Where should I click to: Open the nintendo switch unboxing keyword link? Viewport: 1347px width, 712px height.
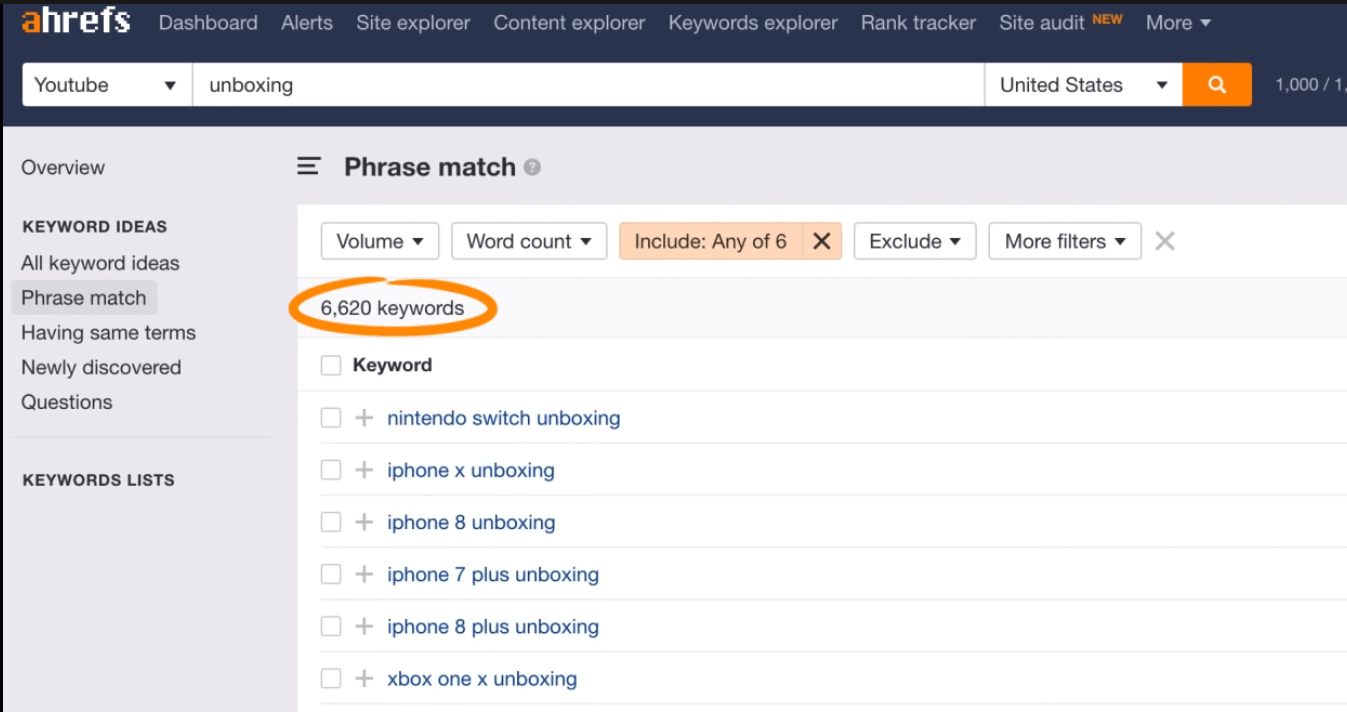(503, 418)
